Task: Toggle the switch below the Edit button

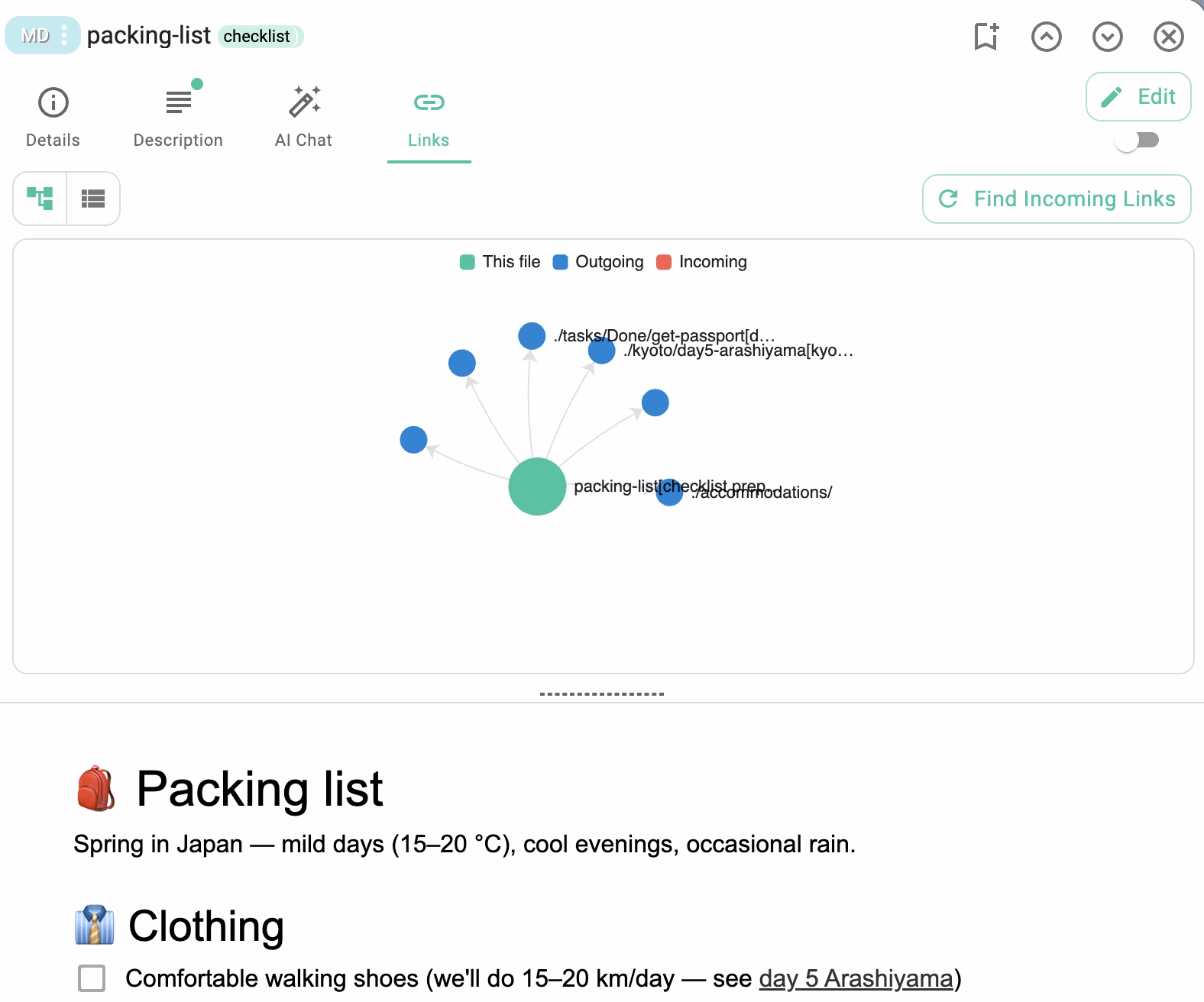Action: pyautogui.click(x=1137, y=141)
